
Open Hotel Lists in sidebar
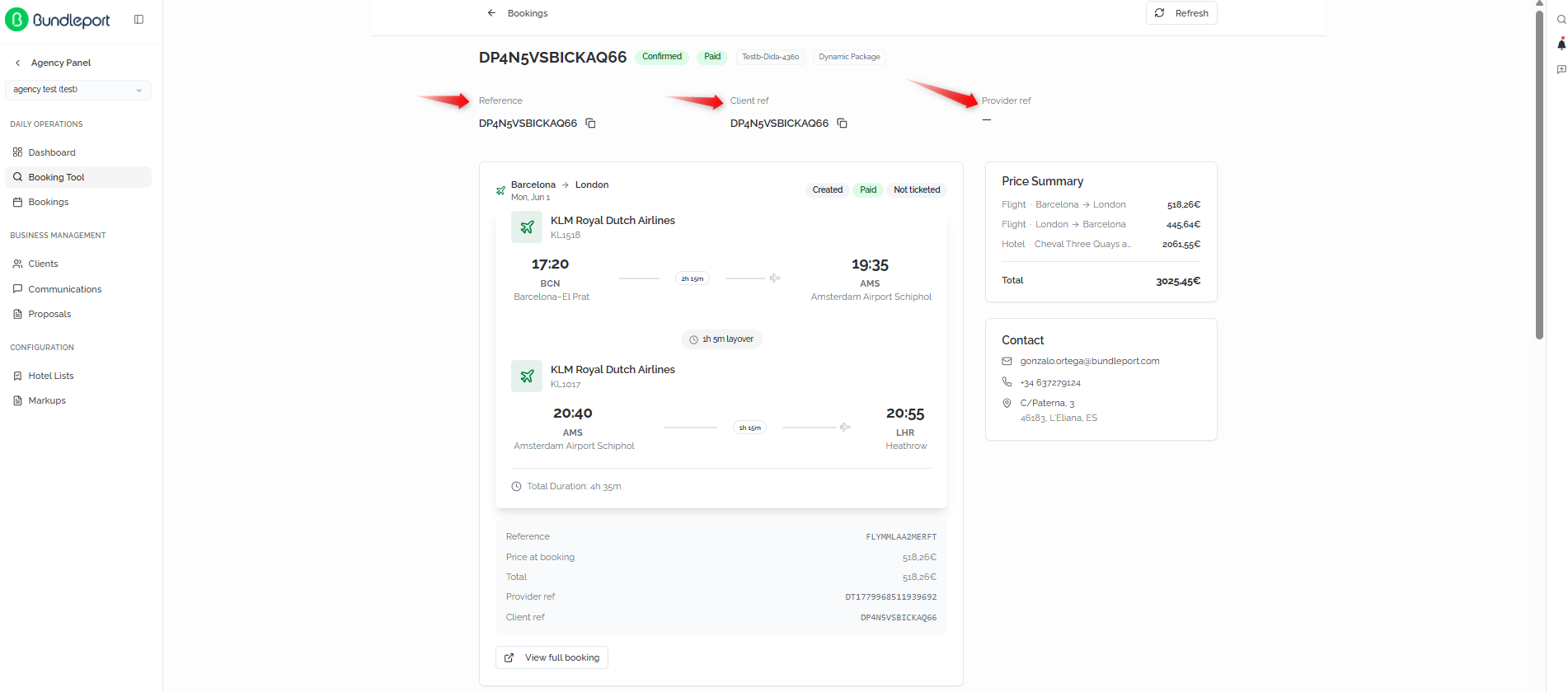point(78,376)
